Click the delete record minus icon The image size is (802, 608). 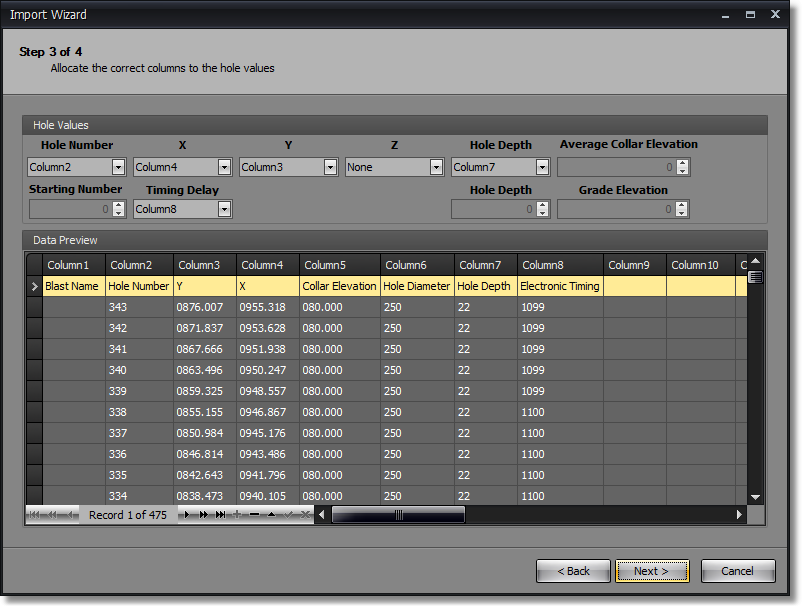254,515
